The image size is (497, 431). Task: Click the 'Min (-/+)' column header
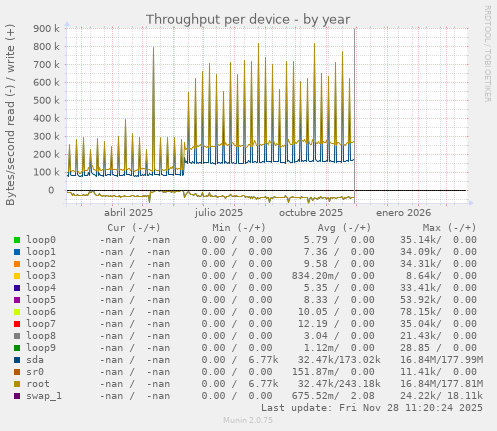(x=239, y=228)
